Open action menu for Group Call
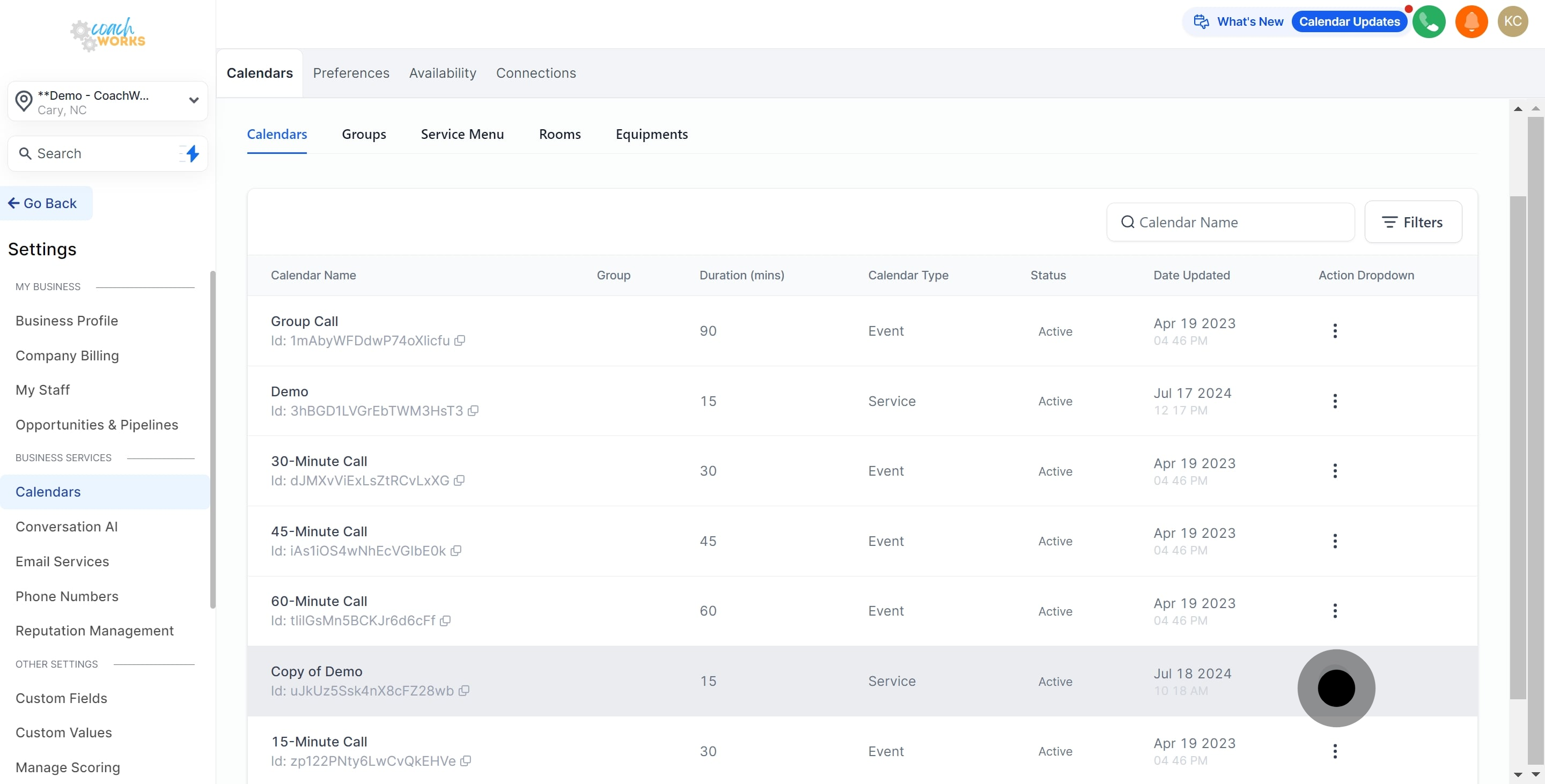Viewport: 1545px width, 784px height. 1335,331
